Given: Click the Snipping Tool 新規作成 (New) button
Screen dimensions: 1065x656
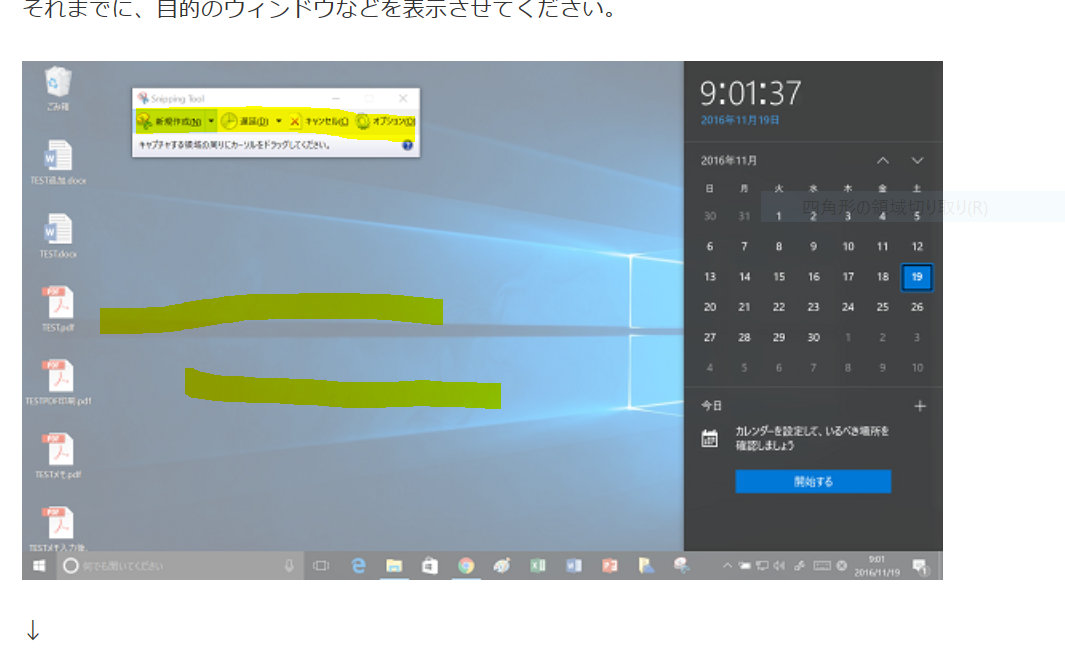Looking at the screenshot, I should point(171,121).
